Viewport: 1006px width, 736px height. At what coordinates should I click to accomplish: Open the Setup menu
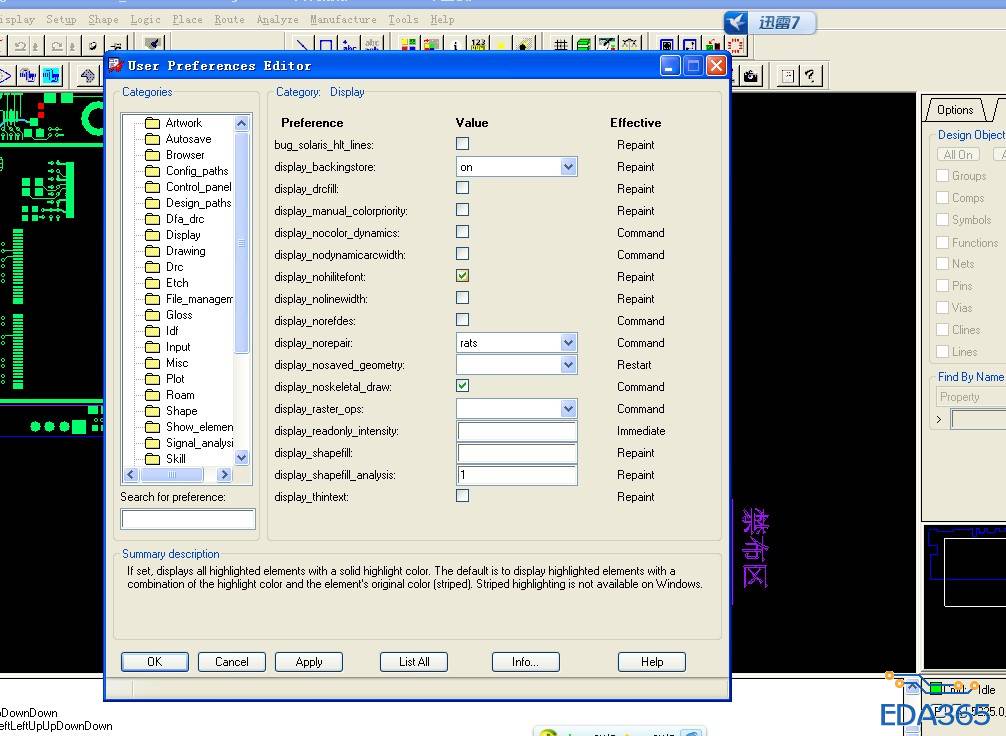coord(61,19)
